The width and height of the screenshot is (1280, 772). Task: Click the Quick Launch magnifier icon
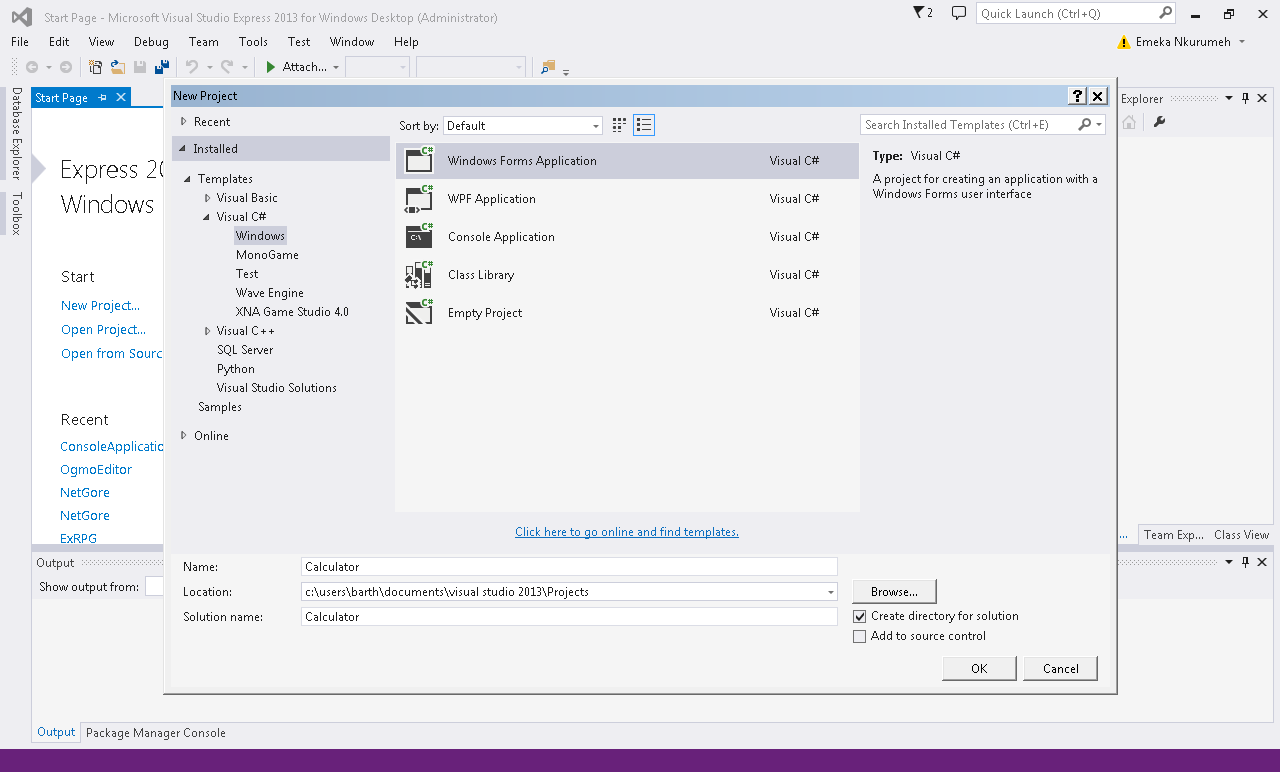pos(1165,13)
